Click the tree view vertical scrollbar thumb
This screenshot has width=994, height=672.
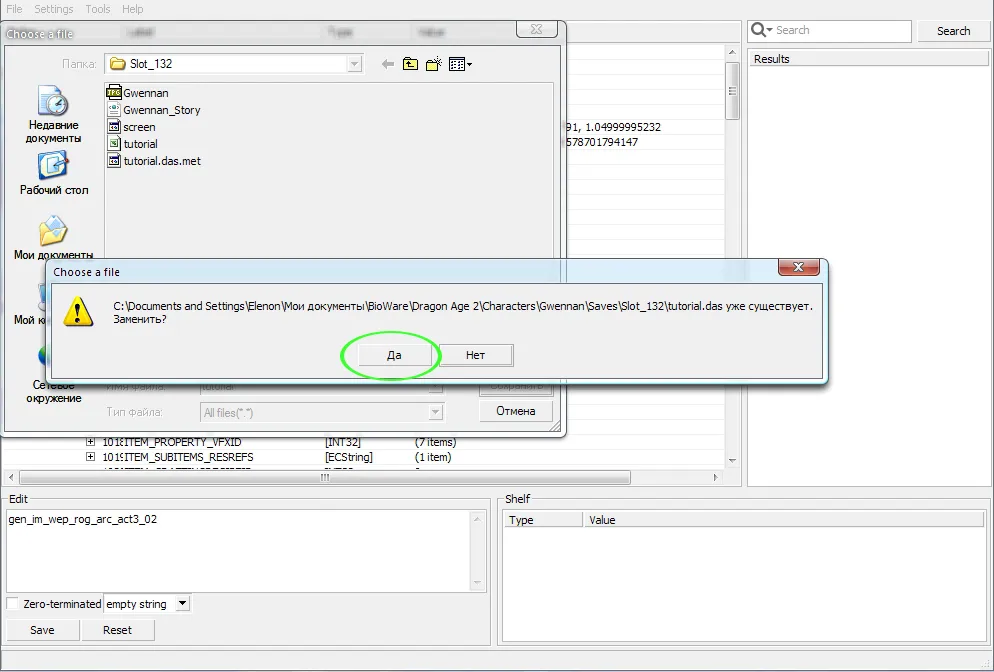coord(732,91)
